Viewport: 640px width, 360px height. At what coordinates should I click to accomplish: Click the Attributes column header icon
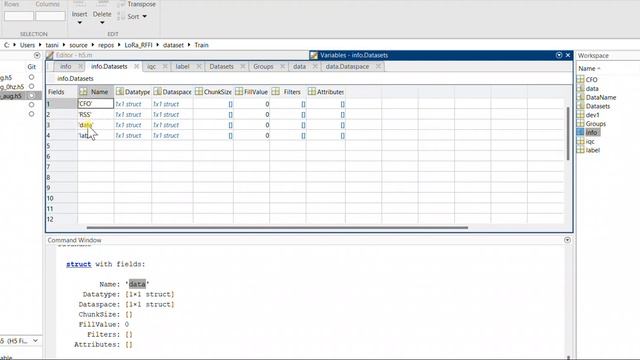[x=312, y=92]
